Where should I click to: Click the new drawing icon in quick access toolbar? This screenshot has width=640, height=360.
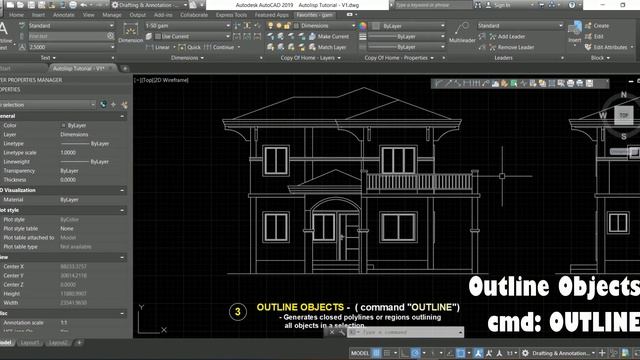[10, 5]
